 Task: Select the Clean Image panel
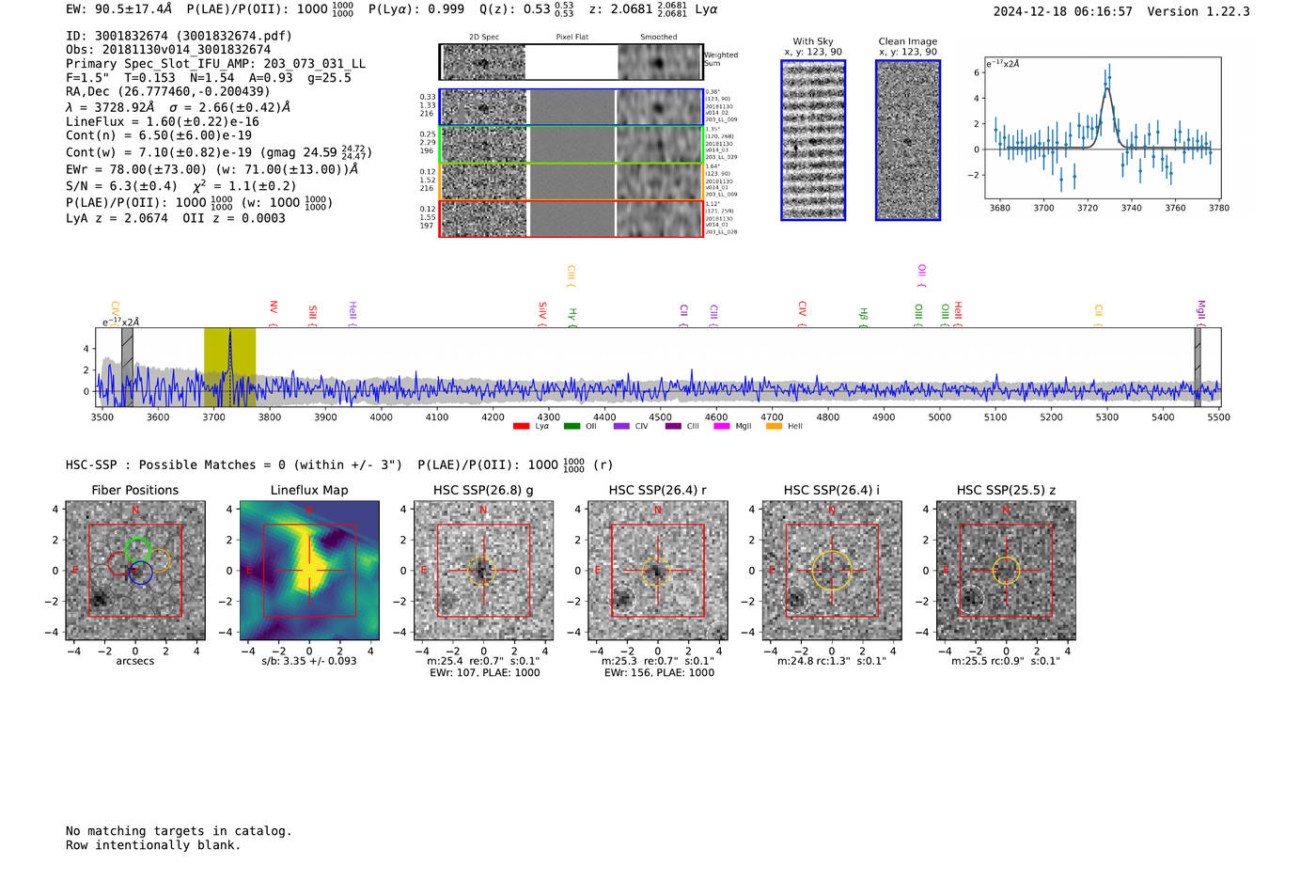908,140
